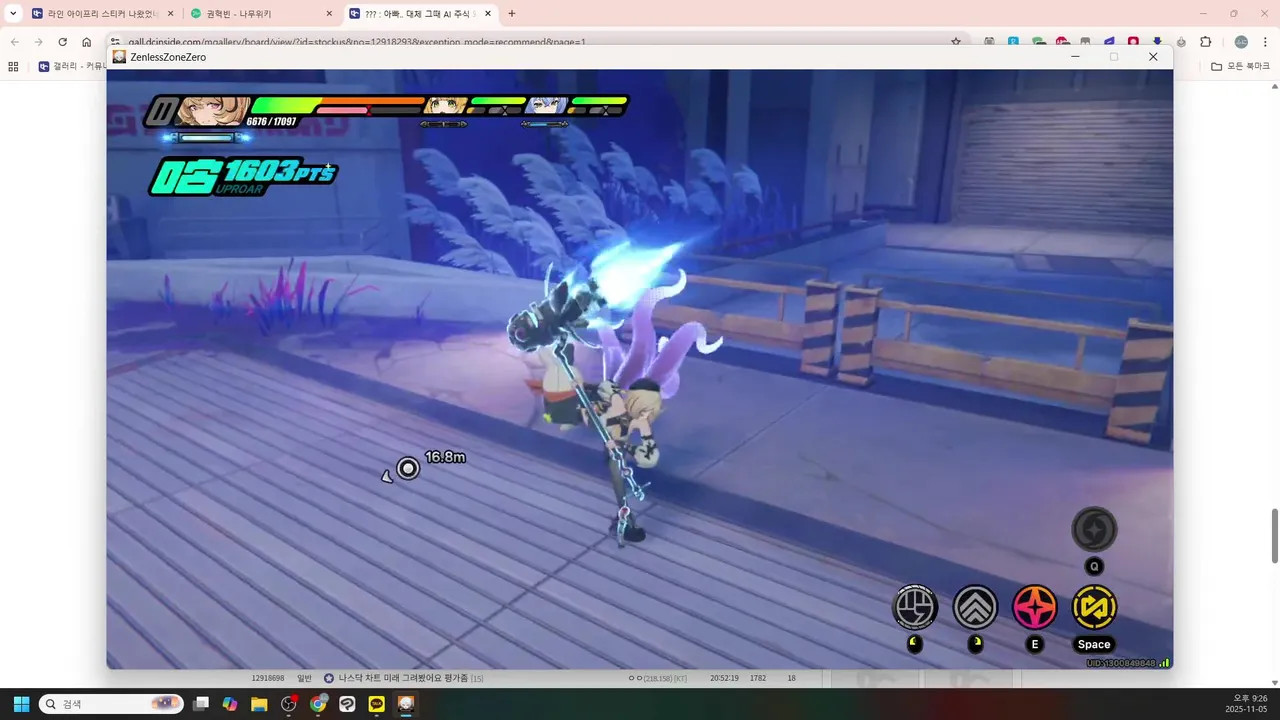This screenshot has height=720, width=1280.
Task: Click the objective waypoint marker showing 16.8m
Action: point(408,468)
